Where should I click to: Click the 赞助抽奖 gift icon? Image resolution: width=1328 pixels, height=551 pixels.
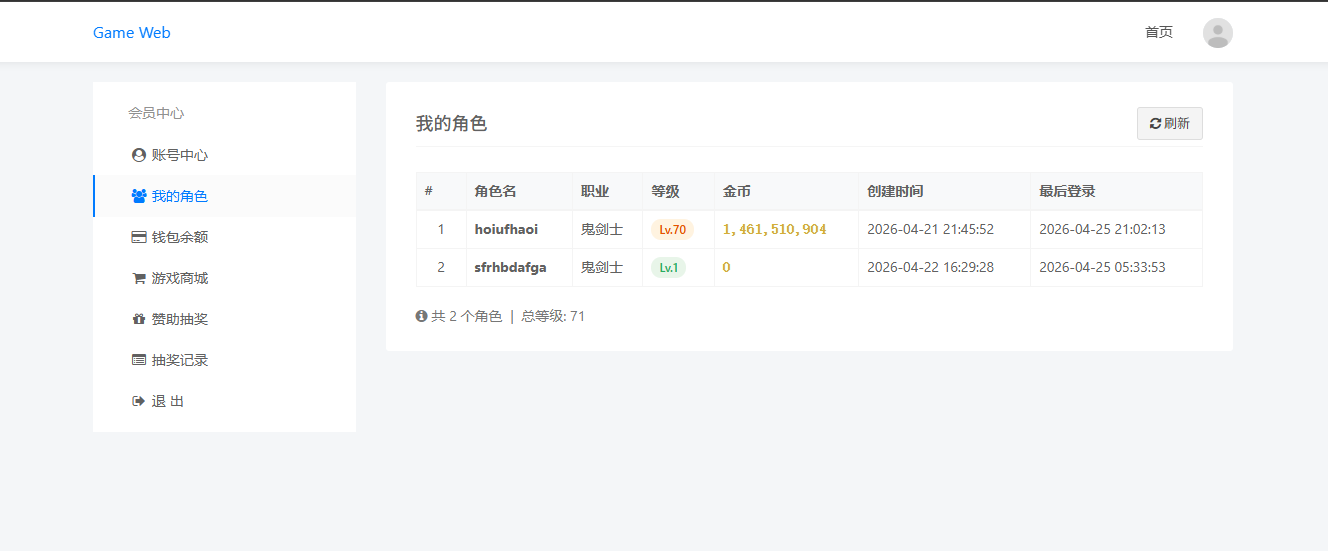click(139, 319)
